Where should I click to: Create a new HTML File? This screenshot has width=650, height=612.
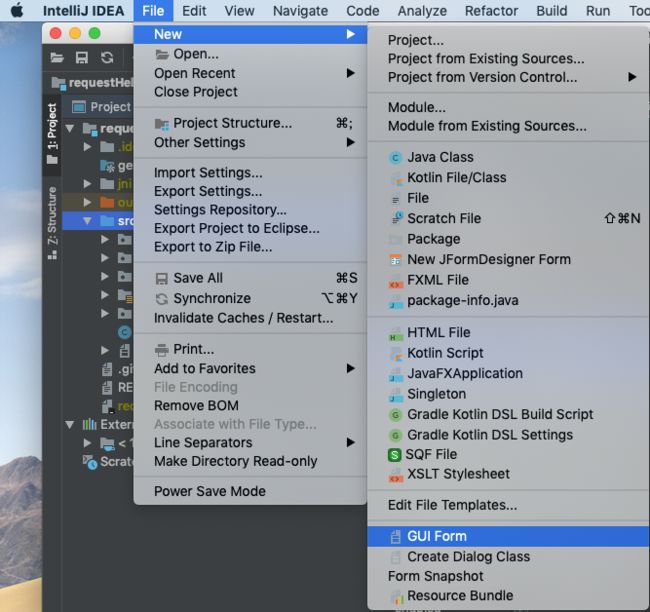coord(508,333)
